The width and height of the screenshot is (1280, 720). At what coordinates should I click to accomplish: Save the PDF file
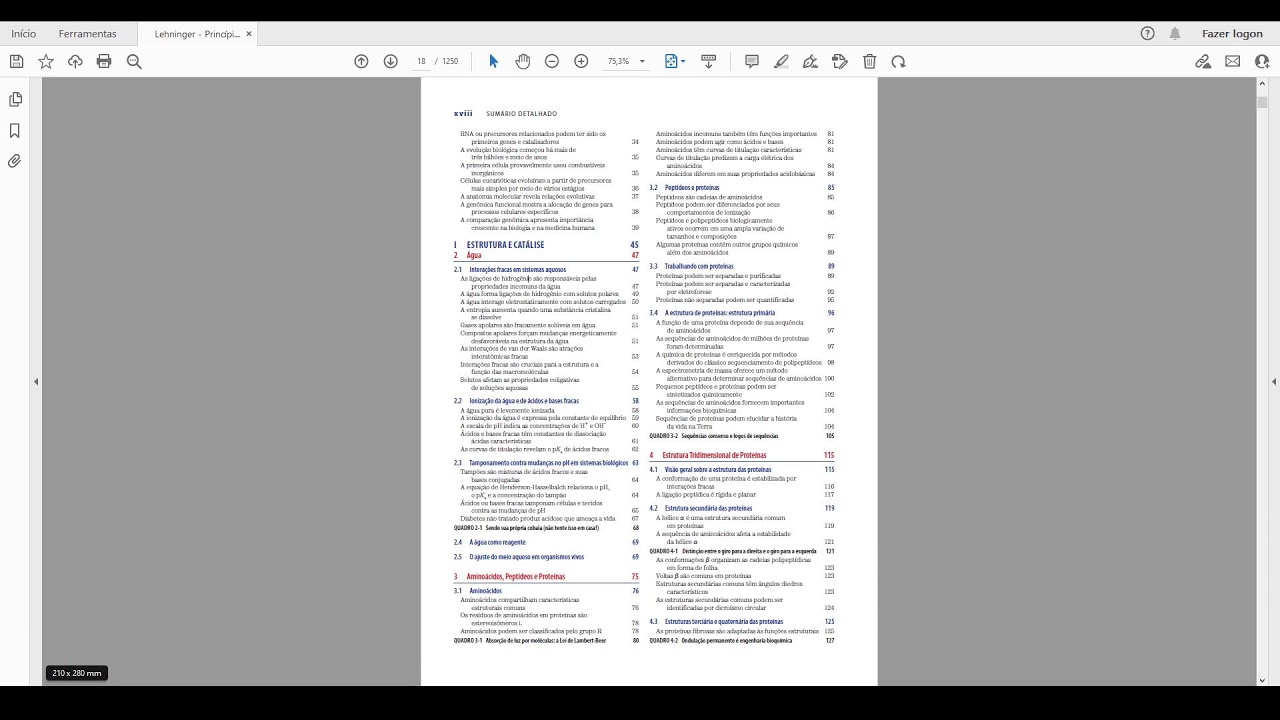tap(16, 61)
